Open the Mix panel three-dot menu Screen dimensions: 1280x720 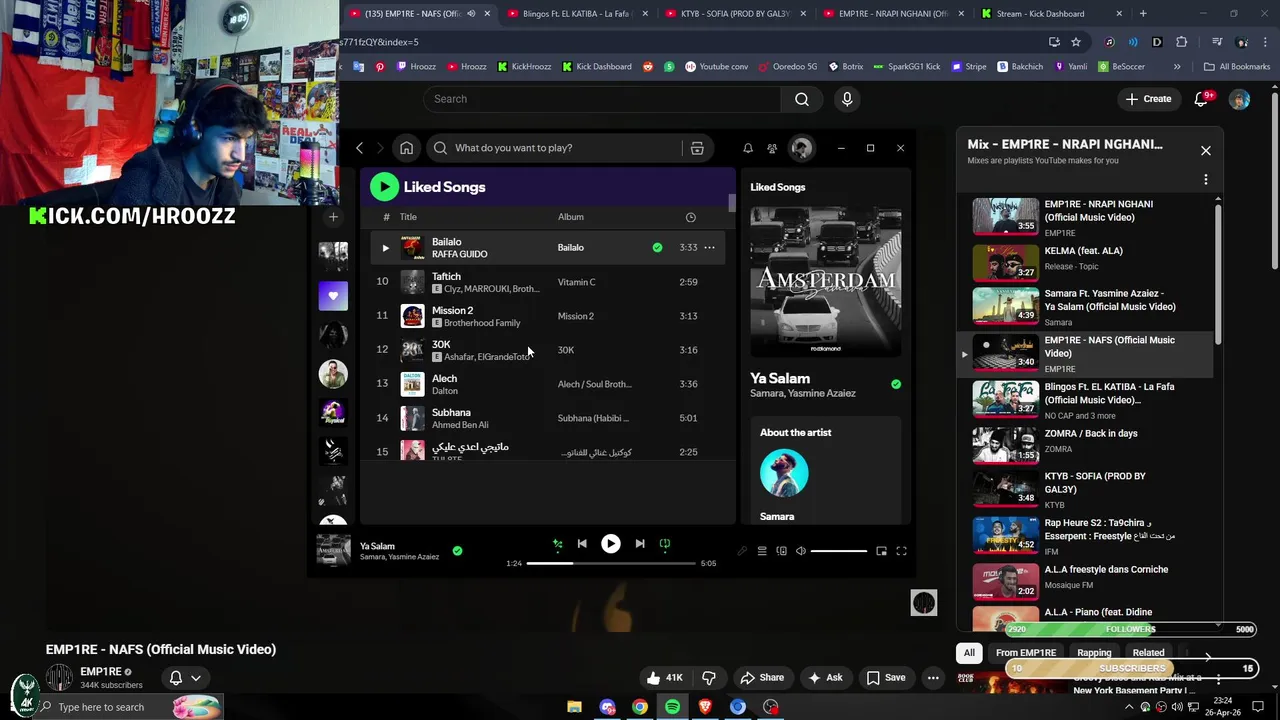[1206, 180]
